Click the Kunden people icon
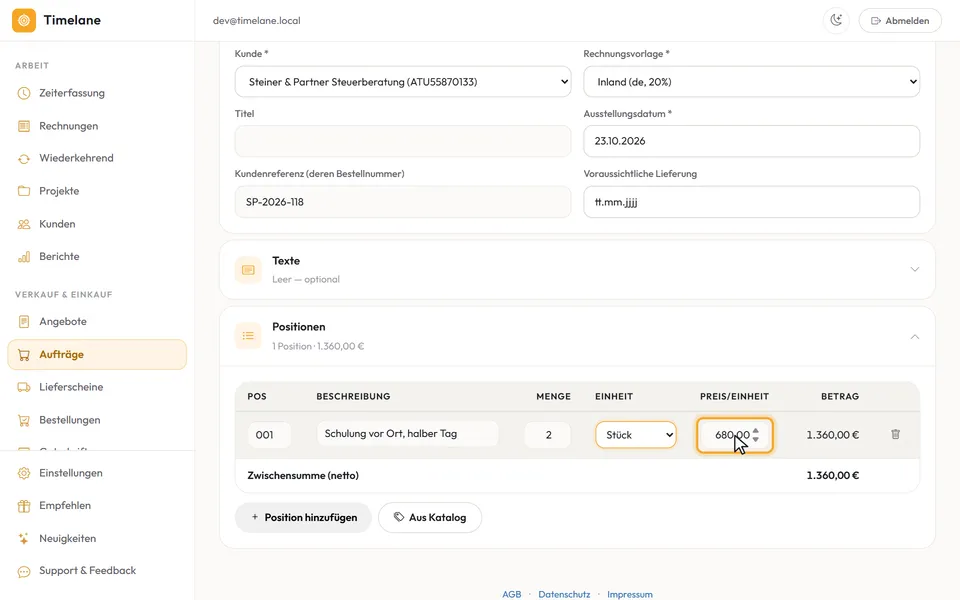960x600 pixels. point(24,224)
